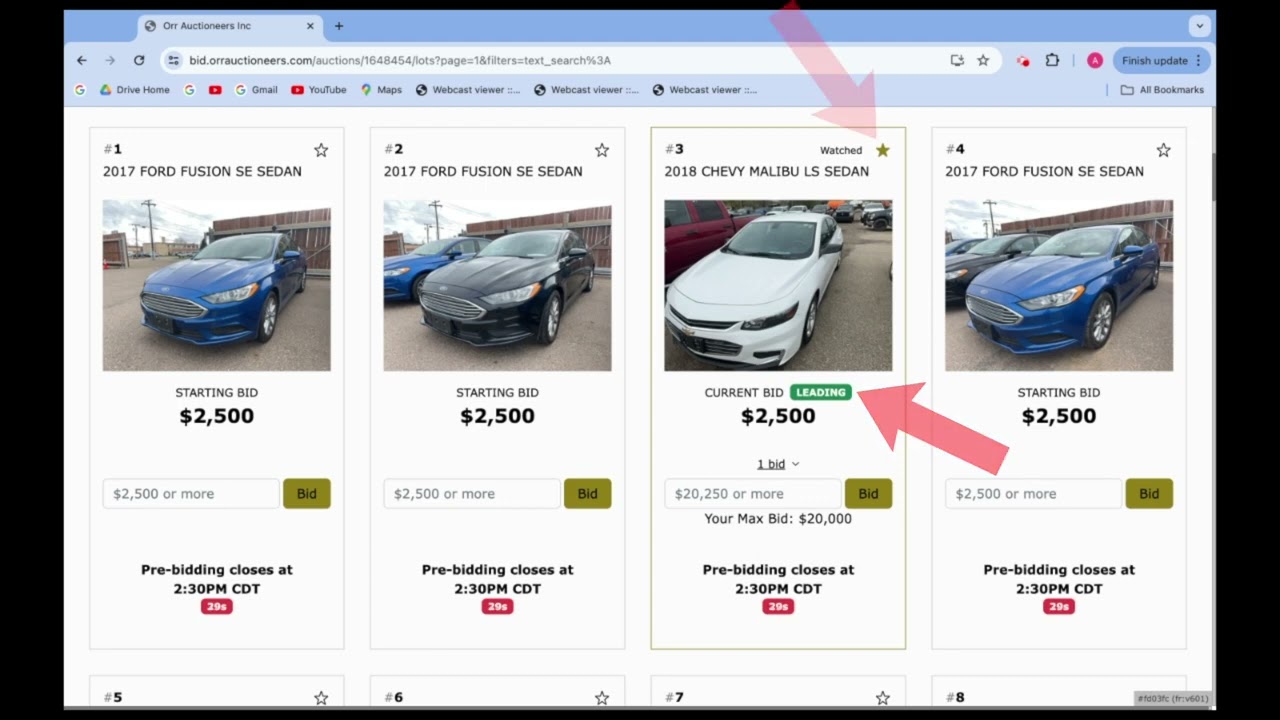Screen dimensions: 1280x720
Task: Expand the tab search dropdown
Action: (1199, 26)
